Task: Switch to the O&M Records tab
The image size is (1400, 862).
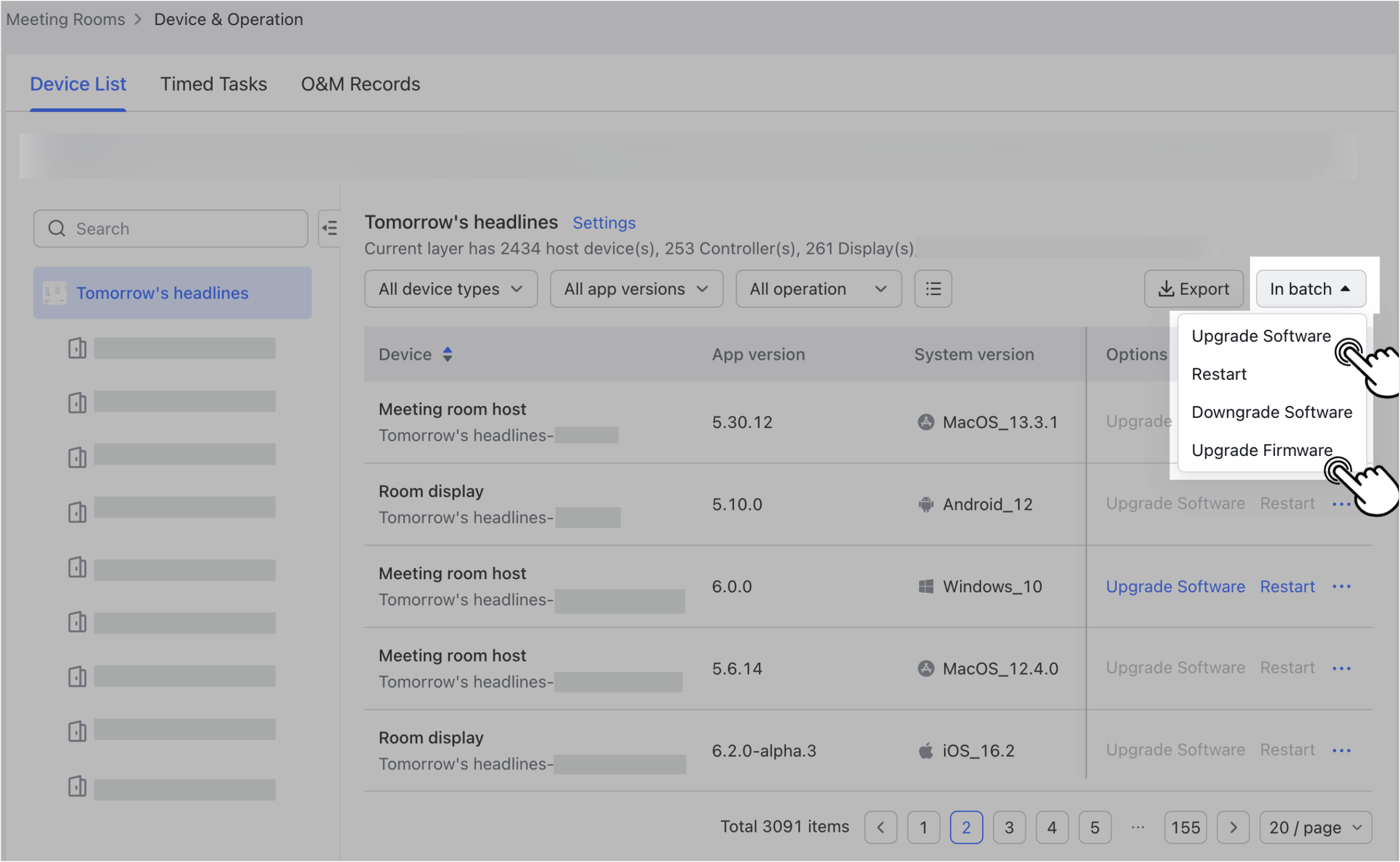Action: (x=361, y=84)
